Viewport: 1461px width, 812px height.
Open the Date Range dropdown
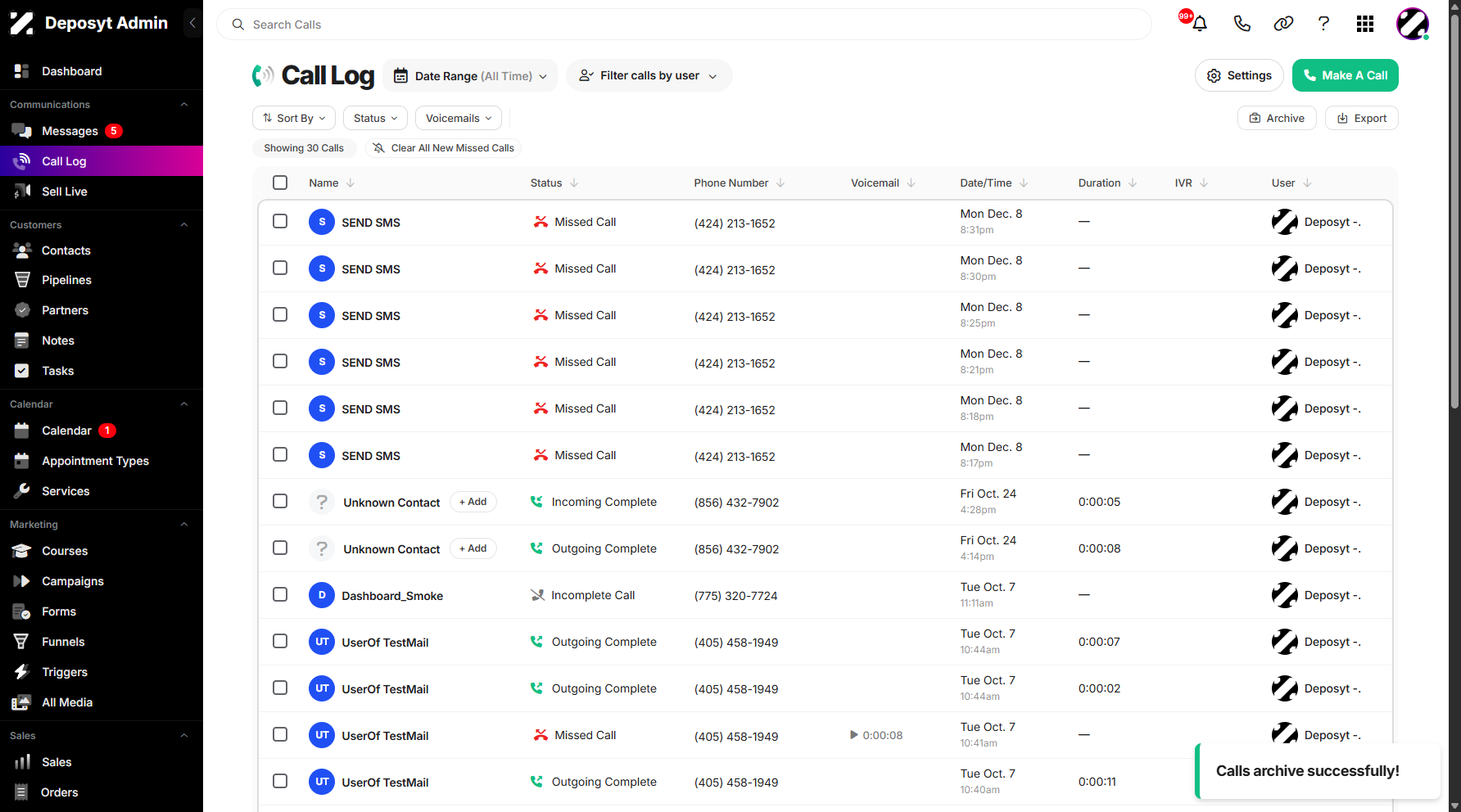point(470,75)
